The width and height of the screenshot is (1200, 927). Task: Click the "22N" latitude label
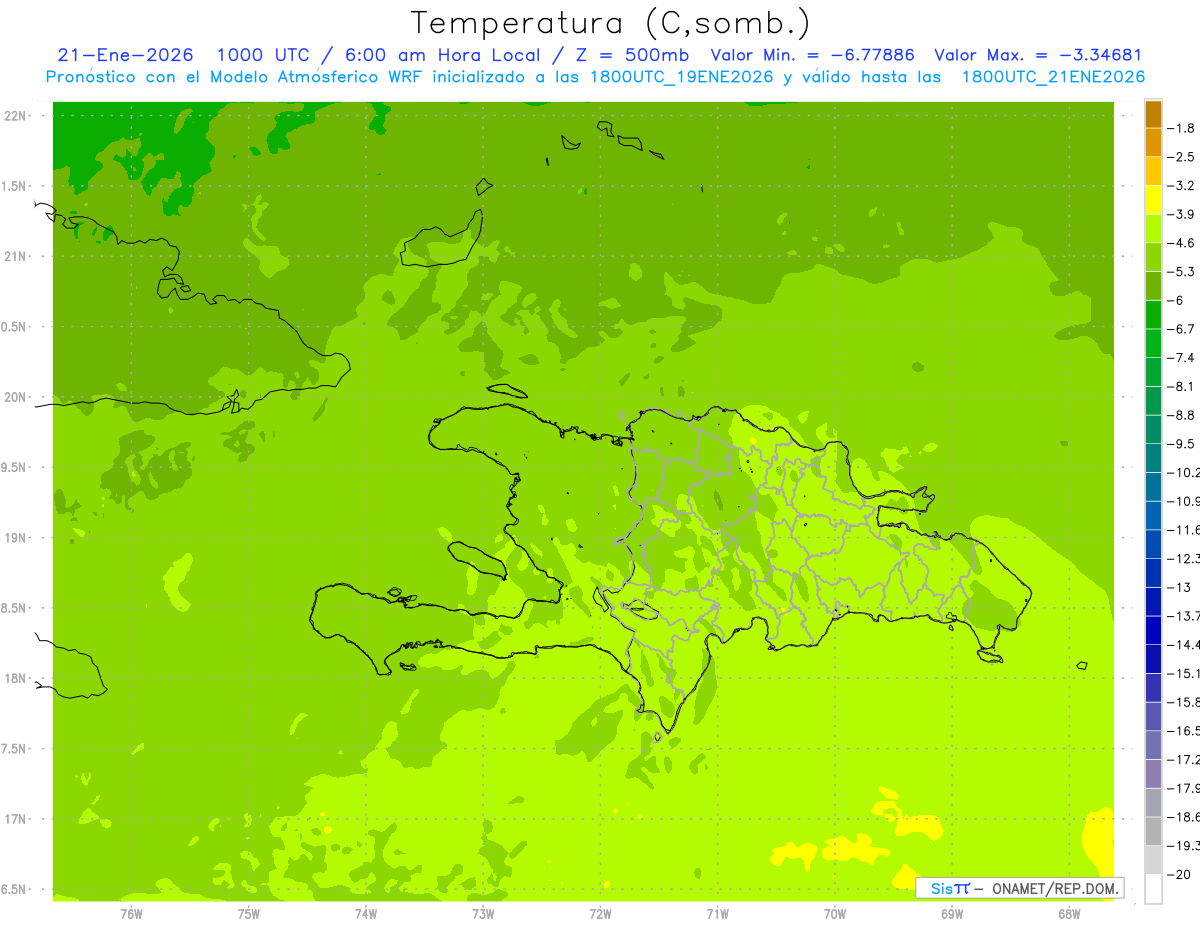(15, 116)
